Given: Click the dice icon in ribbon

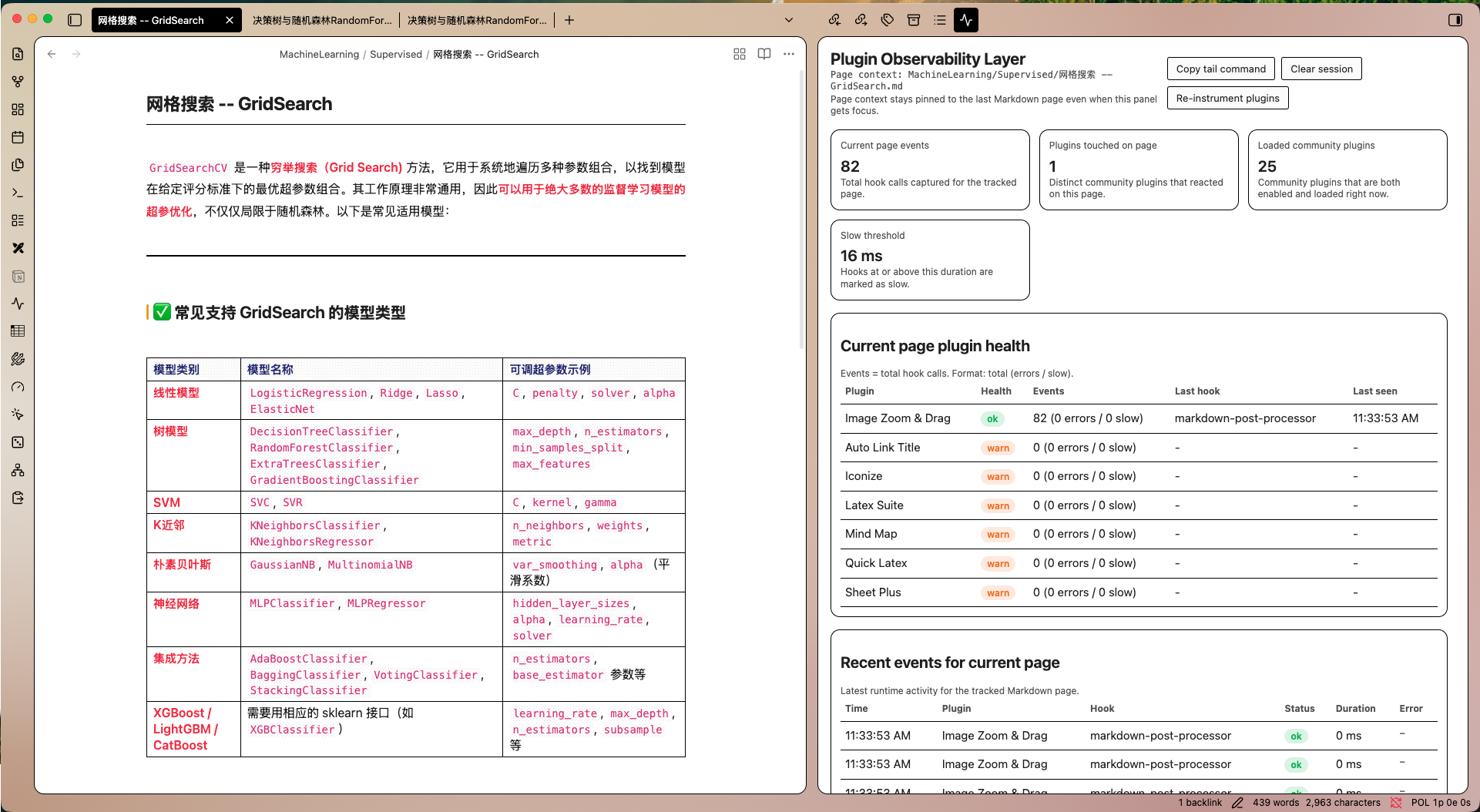Looking at the screenshot, I should coord(18,442).
